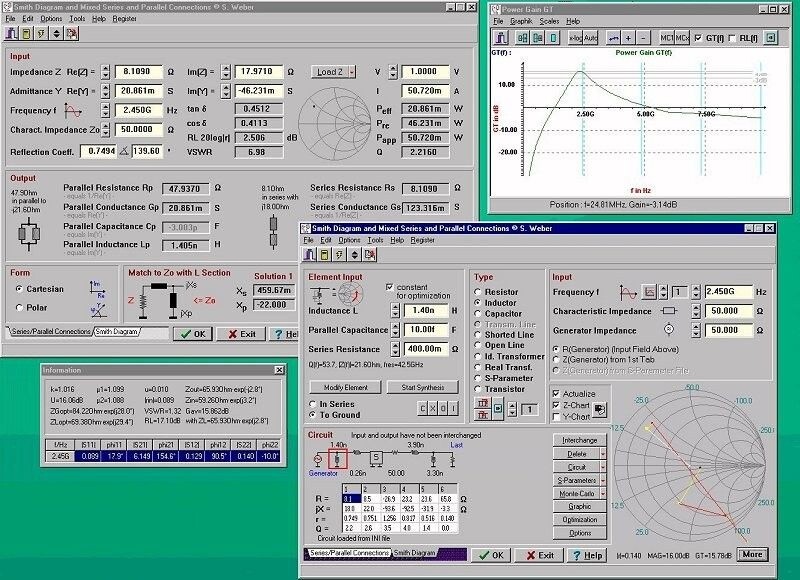Open Tools menu in front Smith Diagram window
Screen dimensions: 800x580
(x=375, y=240)
